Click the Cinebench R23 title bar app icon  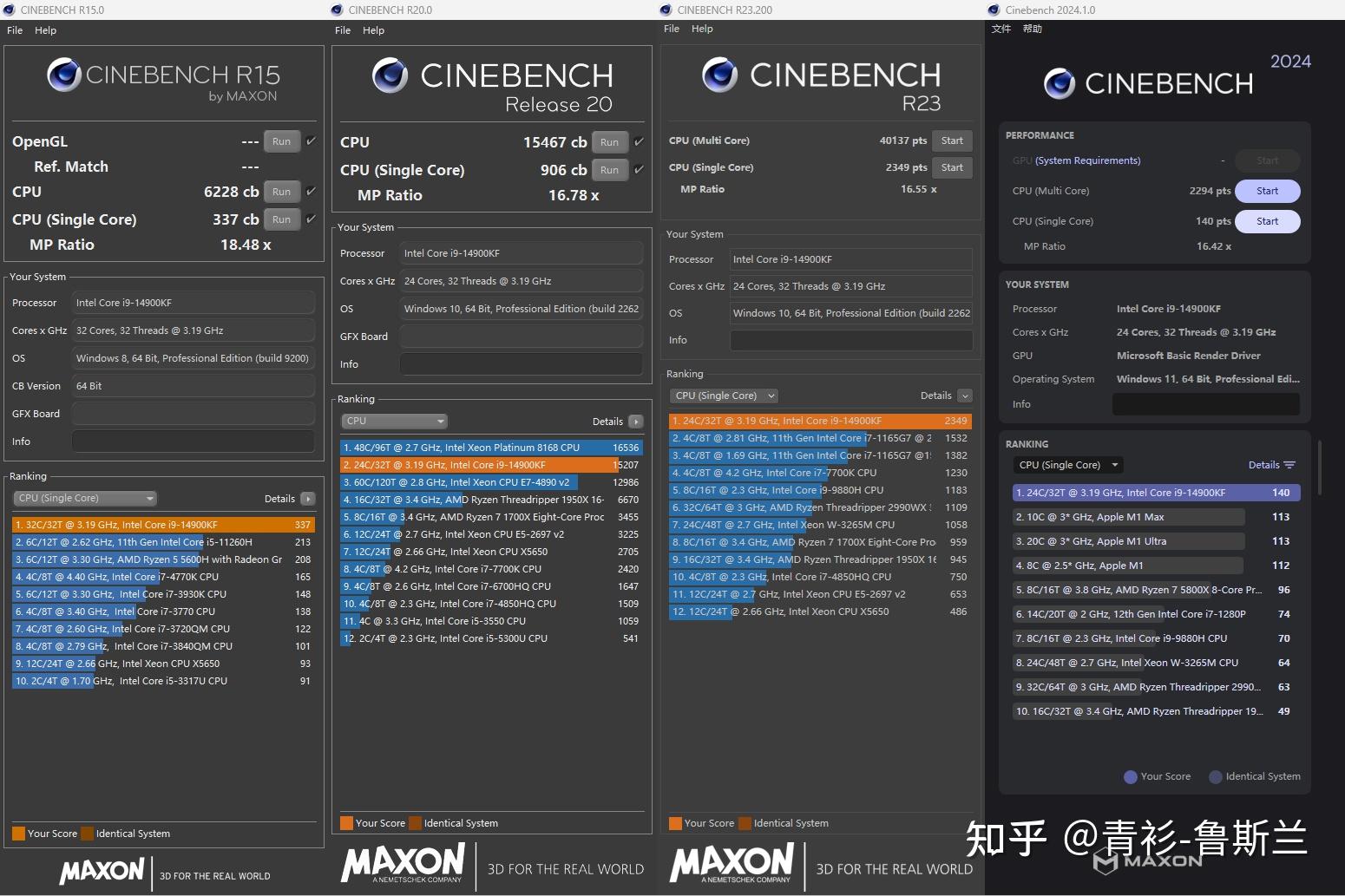click(666, 10)
